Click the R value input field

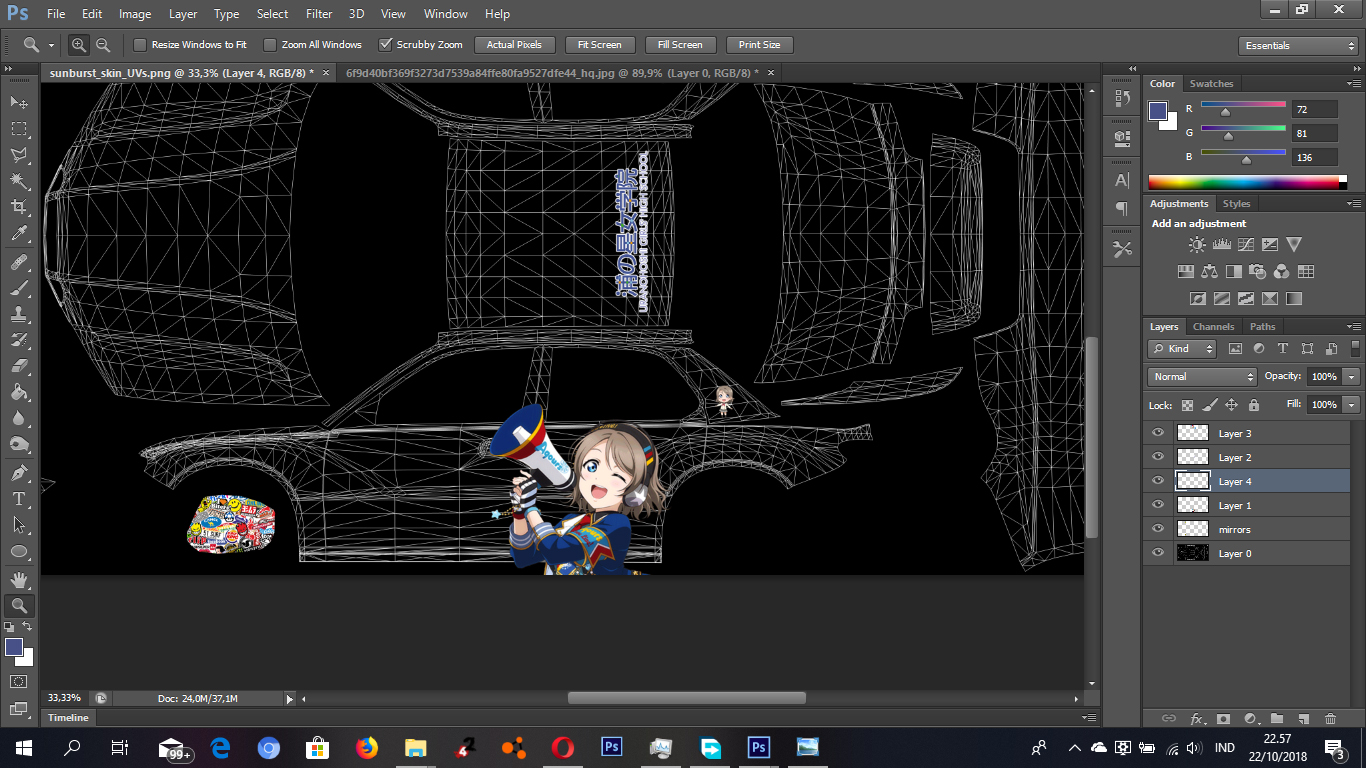[x=1314, y=109]
